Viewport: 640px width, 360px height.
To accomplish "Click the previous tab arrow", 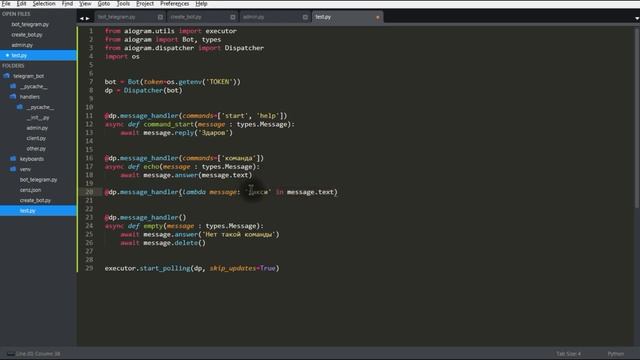I will coord(82,18).
